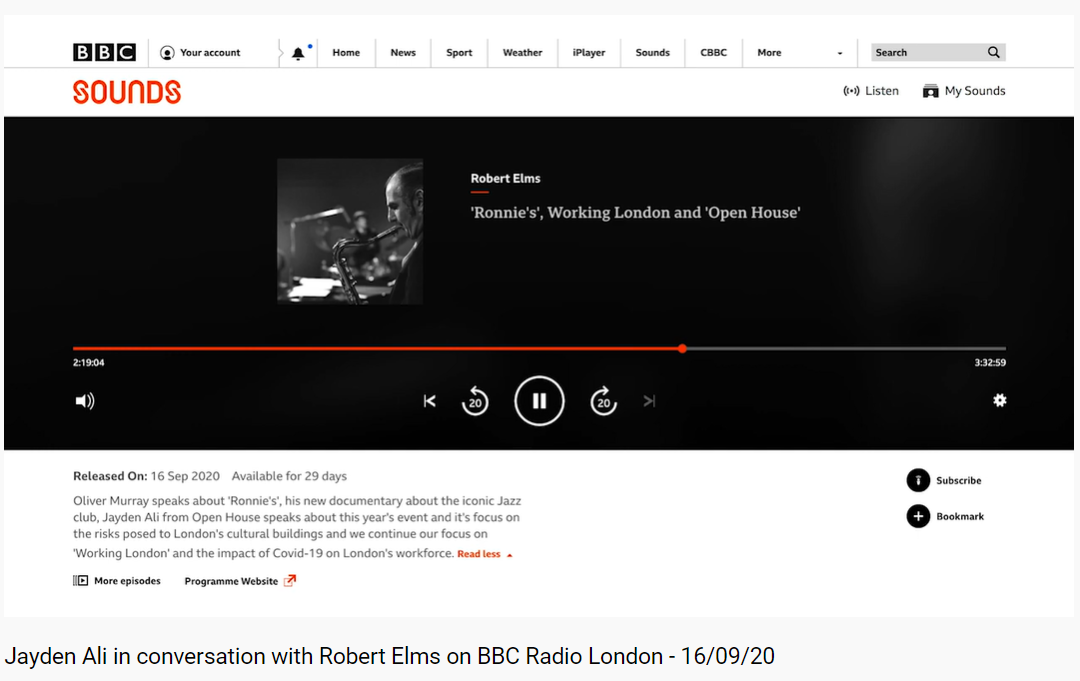Skip to the next track marker
This screenshot has height=681, width=1080.
tap(649, 400)
